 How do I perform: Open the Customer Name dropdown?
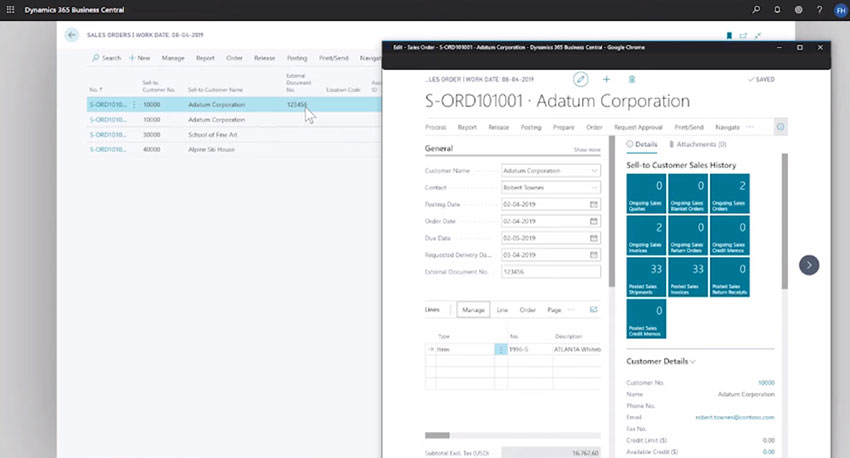pos(594,171)
